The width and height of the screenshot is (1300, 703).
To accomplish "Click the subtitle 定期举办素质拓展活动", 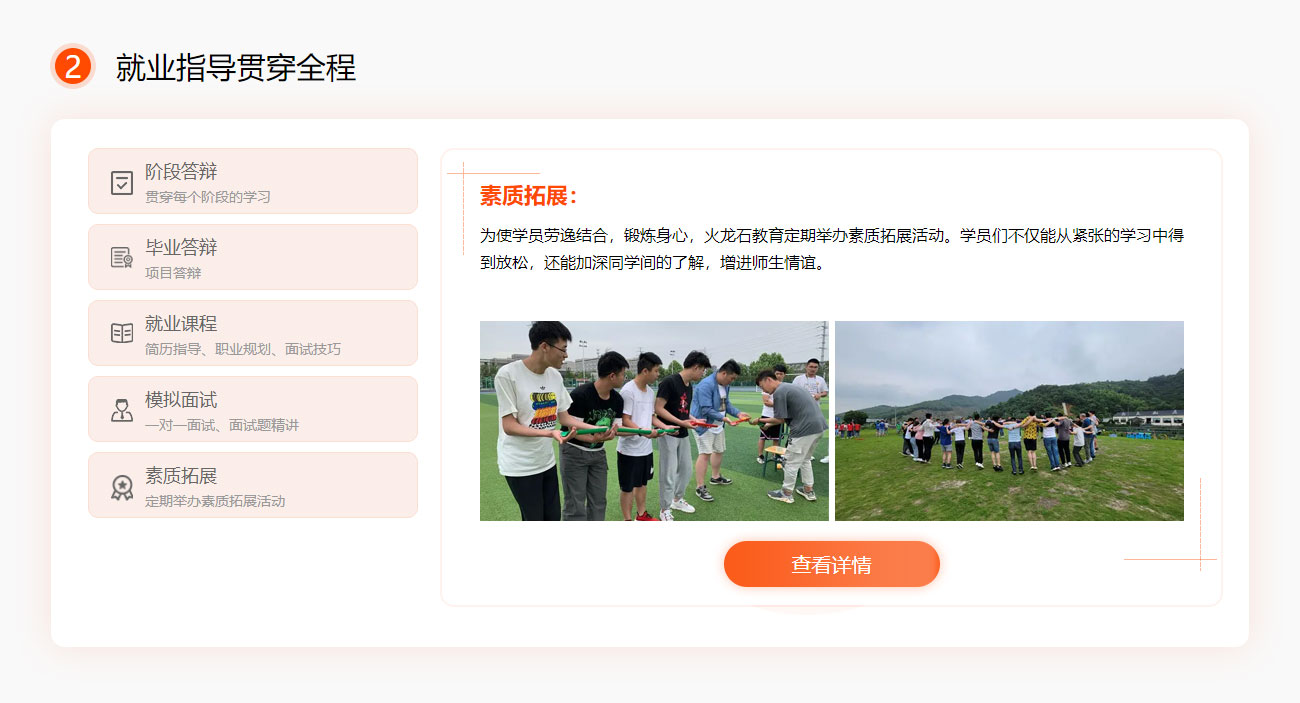I will pos(215,501).
